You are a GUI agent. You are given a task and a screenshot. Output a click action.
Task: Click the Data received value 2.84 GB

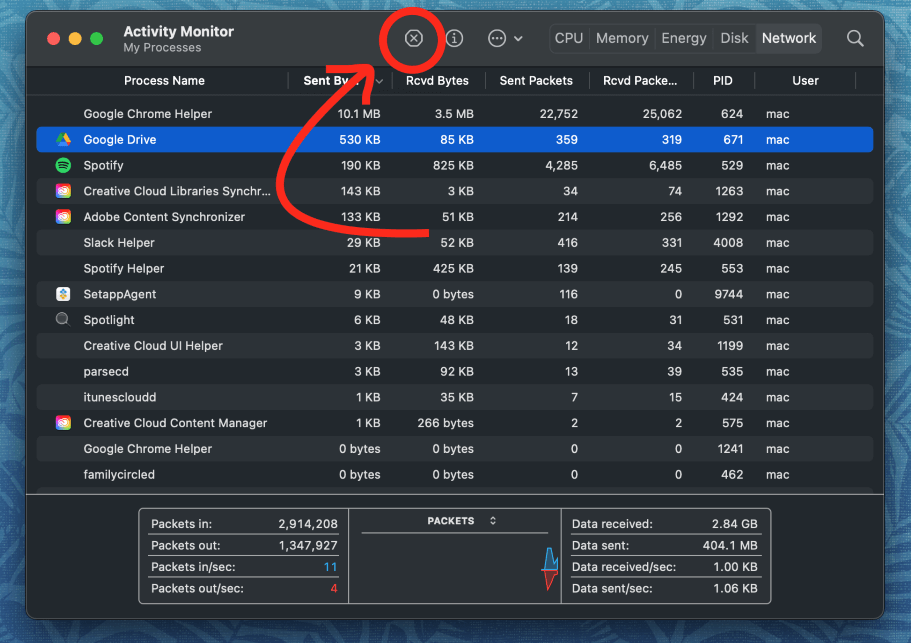pos(734,524)
